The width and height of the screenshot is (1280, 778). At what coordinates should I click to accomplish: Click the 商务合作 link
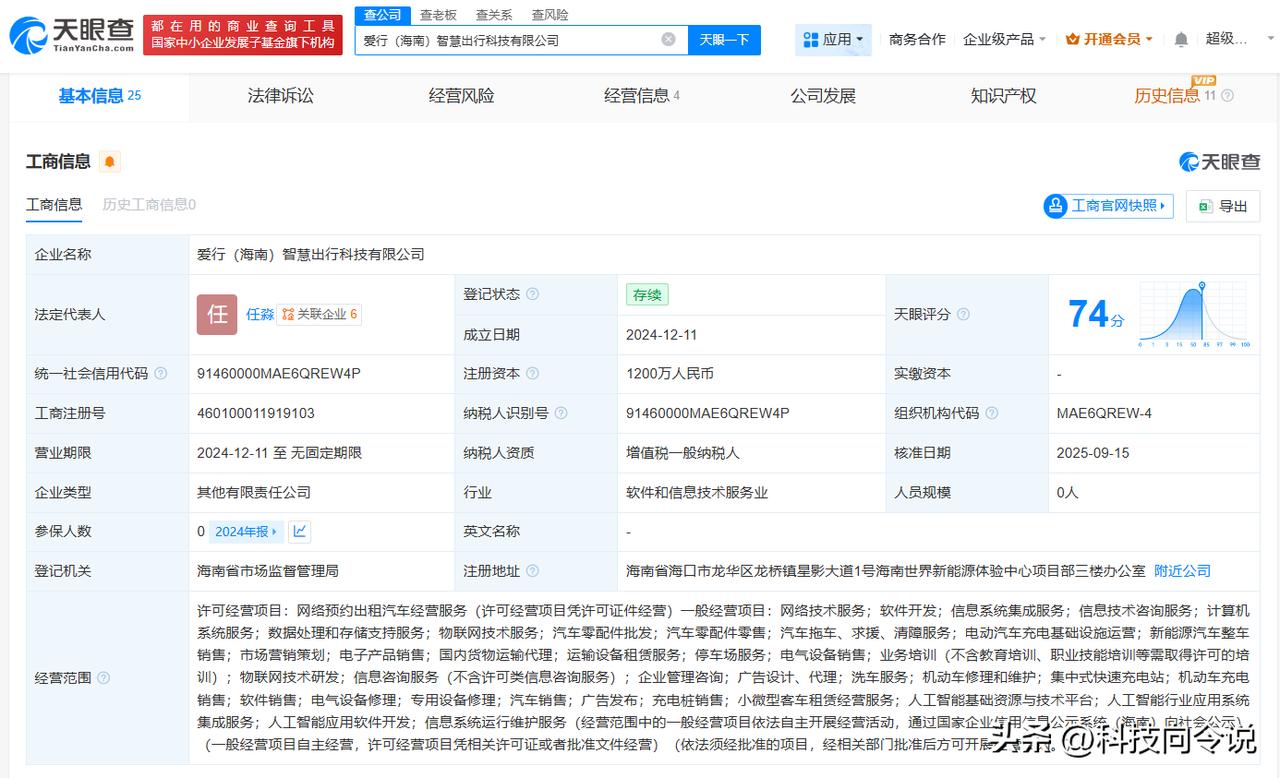click(x=917, y=39)
